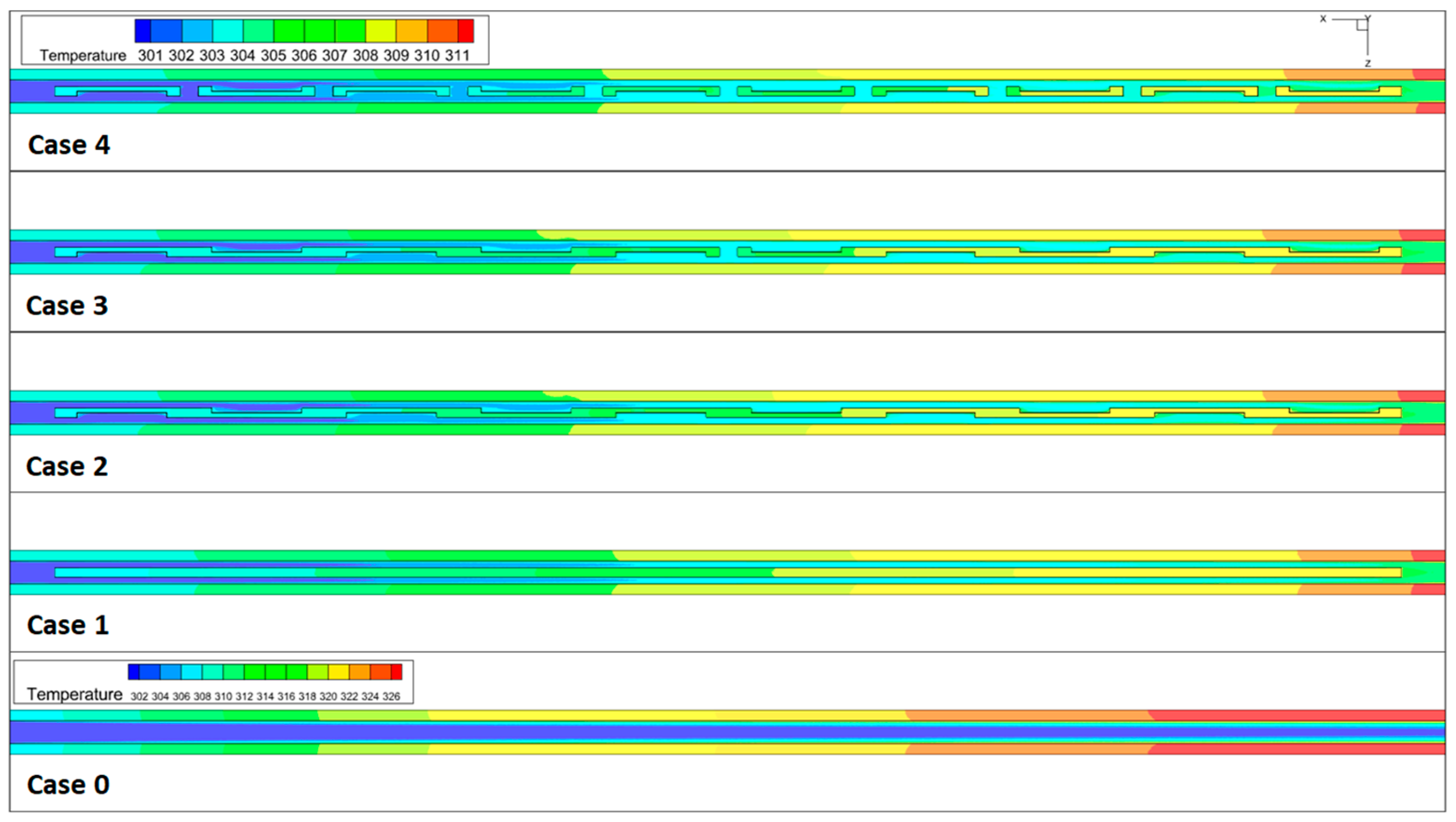
Task: Click the orange swatch in top temperature legend
Action: [x=411, y=31]
